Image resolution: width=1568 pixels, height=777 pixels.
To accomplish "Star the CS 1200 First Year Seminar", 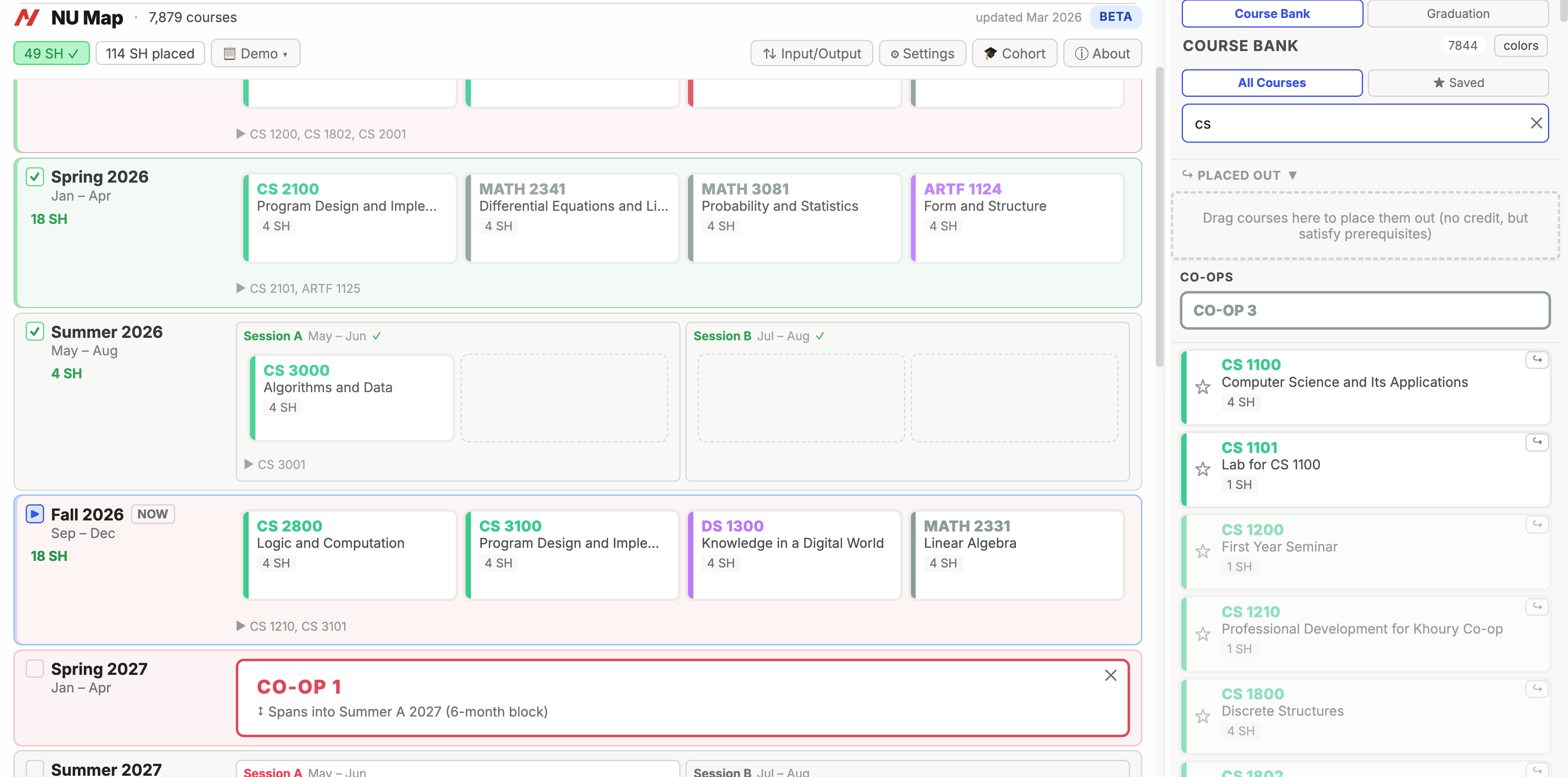I will pos(1202,551).
